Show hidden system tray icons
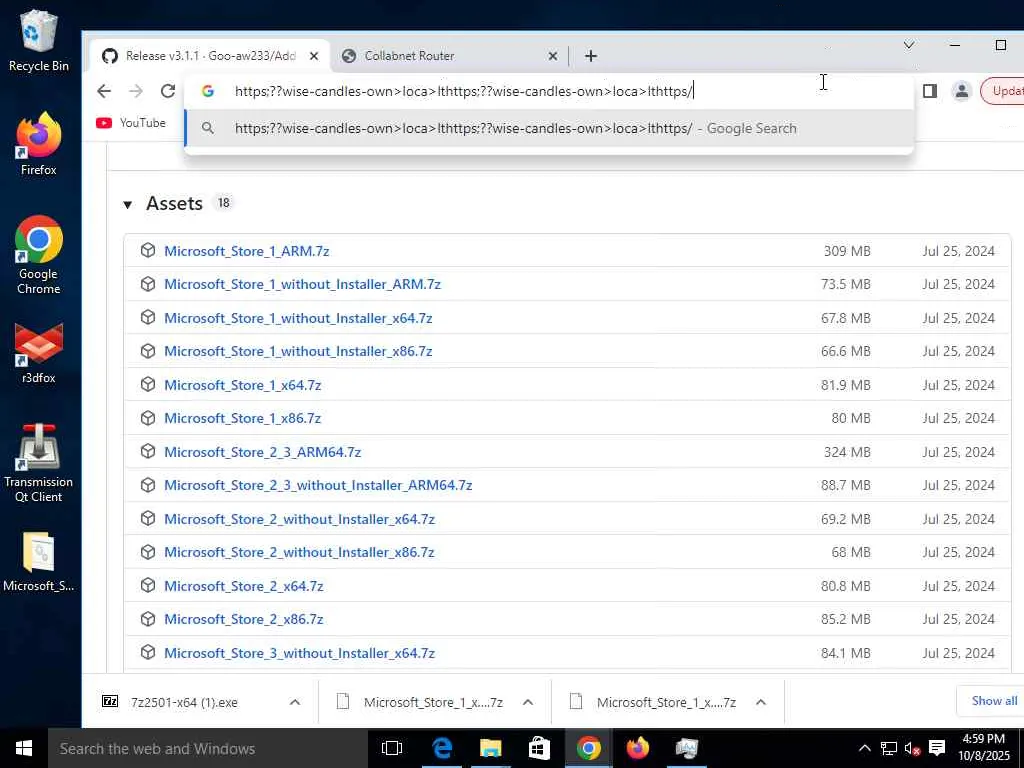Screen dimensions: 1024x768 [x=864, y=748]
